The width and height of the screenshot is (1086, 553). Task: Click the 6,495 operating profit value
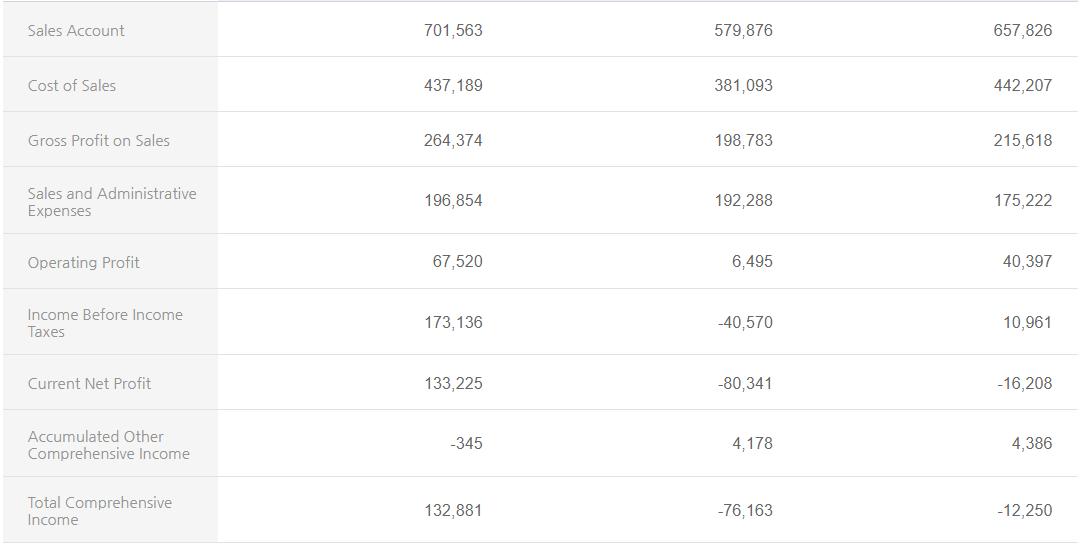752,261
